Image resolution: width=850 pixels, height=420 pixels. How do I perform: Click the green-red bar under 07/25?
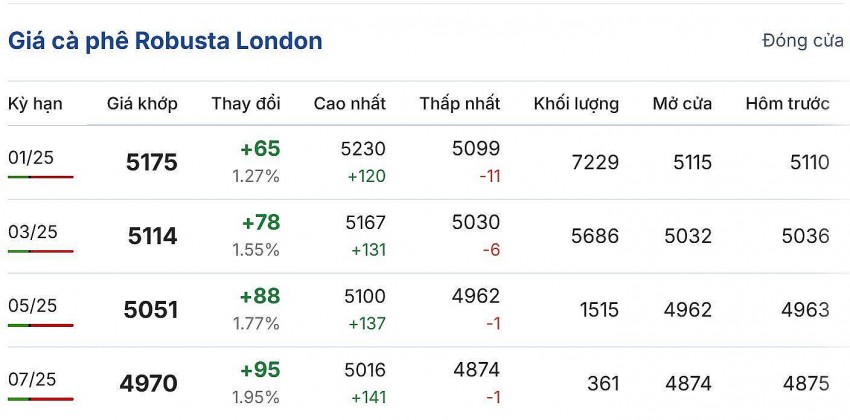pyautogui.click(x=40, y=399)
